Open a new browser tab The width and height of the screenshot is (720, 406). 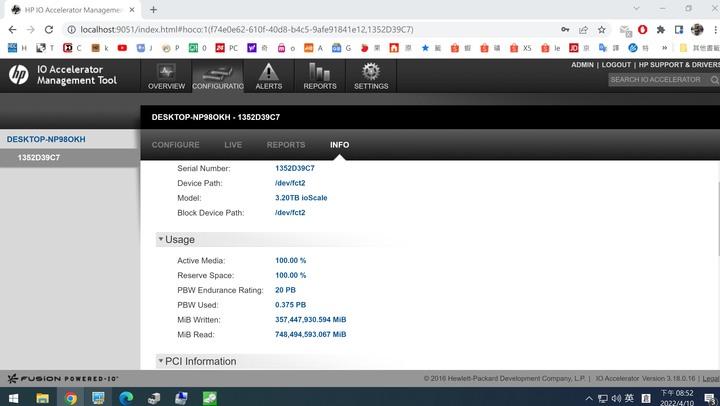coord(153,10)
